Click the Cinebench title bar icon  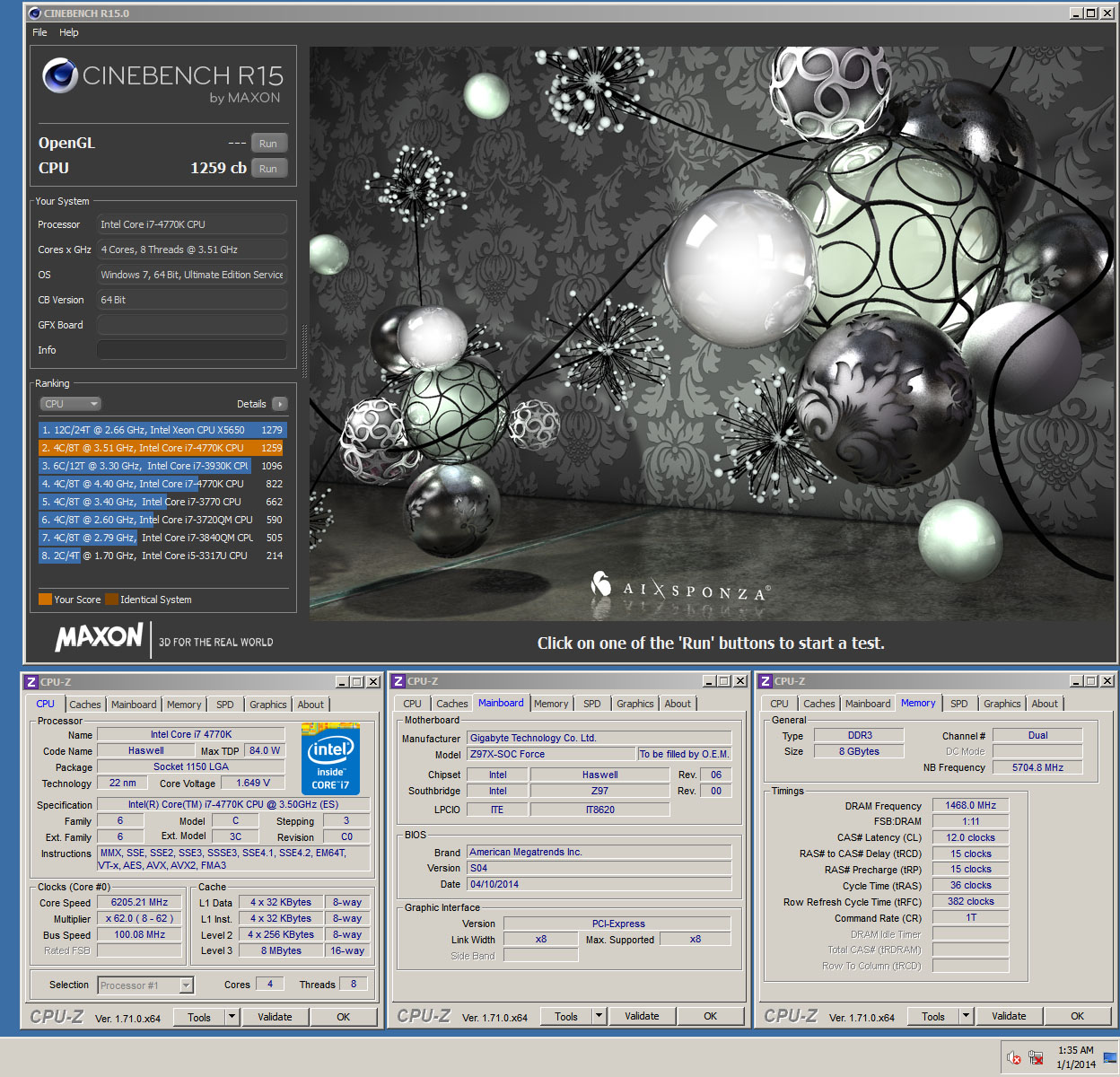click(35, 13)
